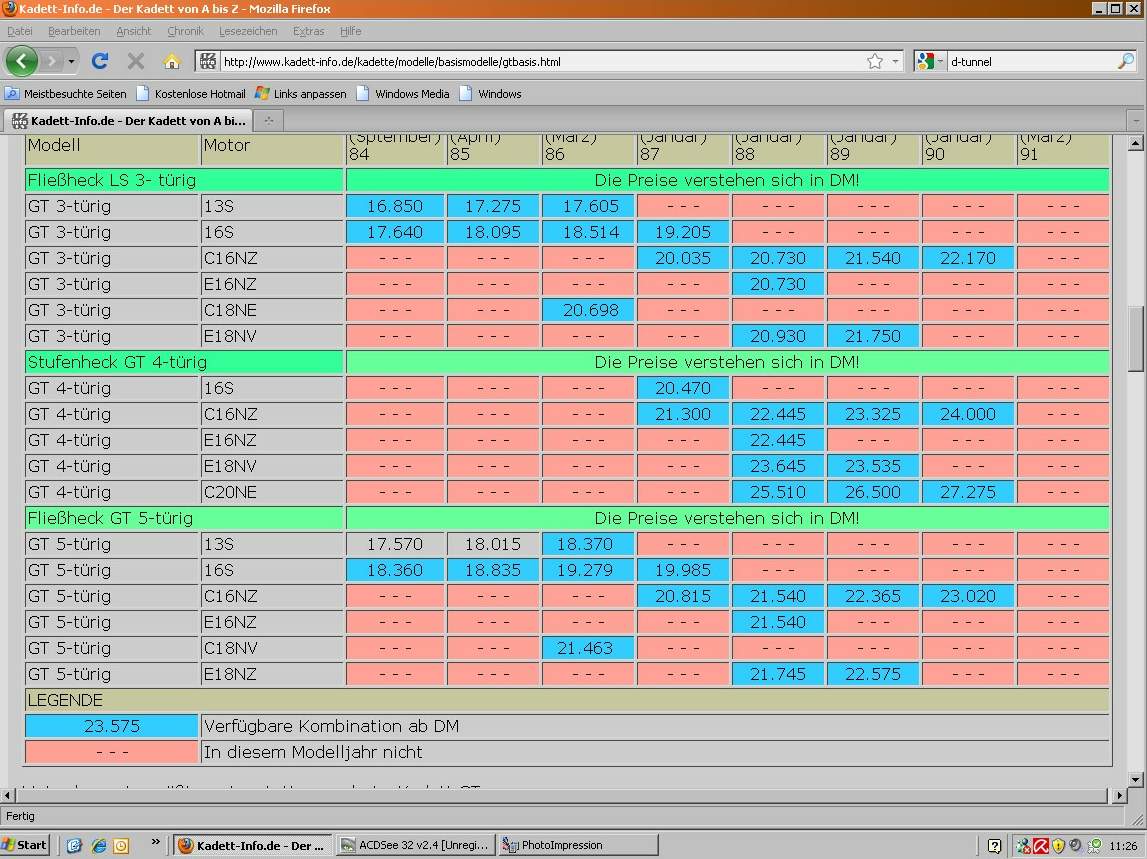The width and height of the screenshot is (1147, 859).
Task: Open the Chronik menu
Action: click(185, 32)
